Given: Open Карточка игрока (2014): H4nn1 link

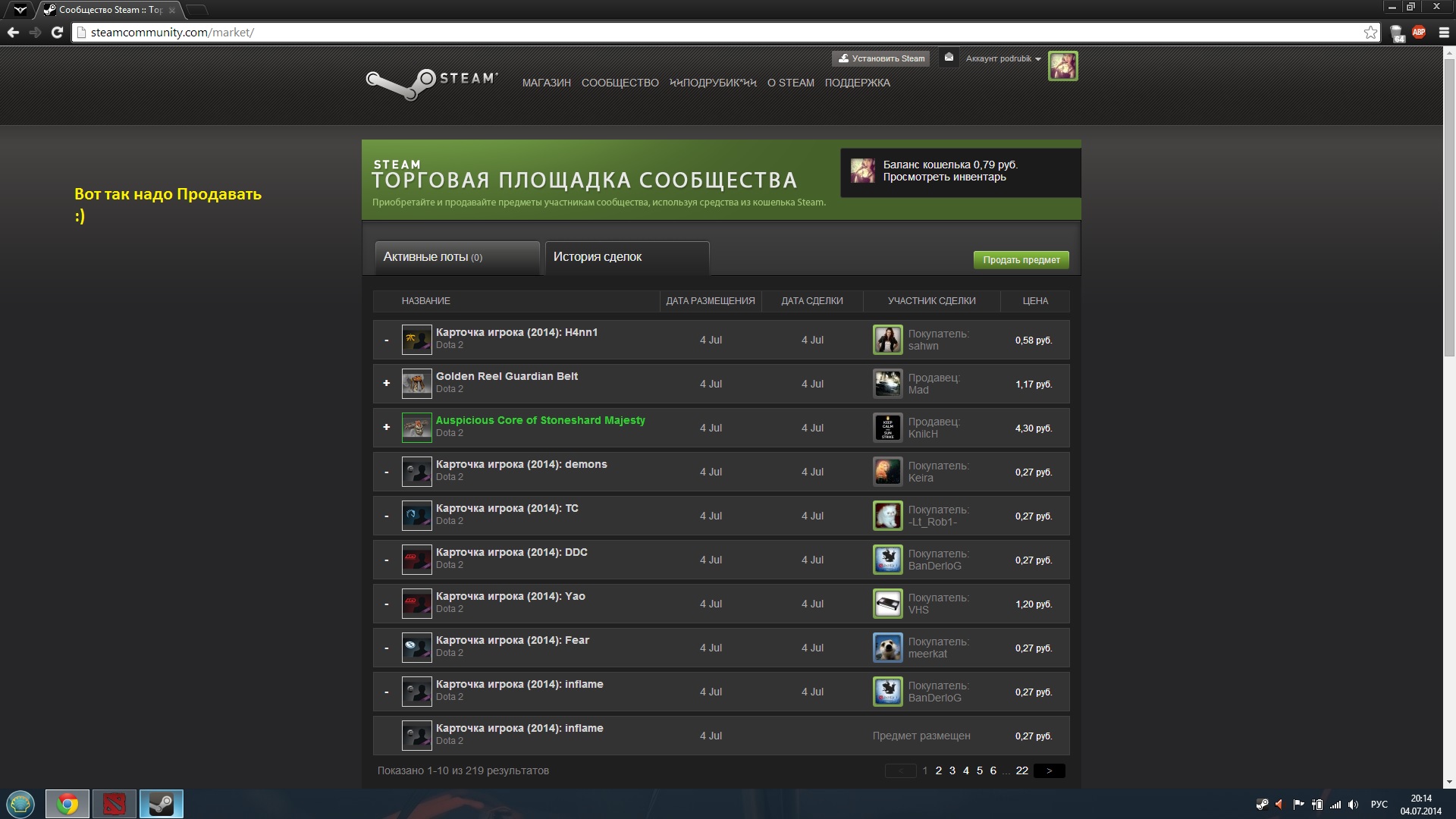Looking at the screenshot, I should point(516,332).
